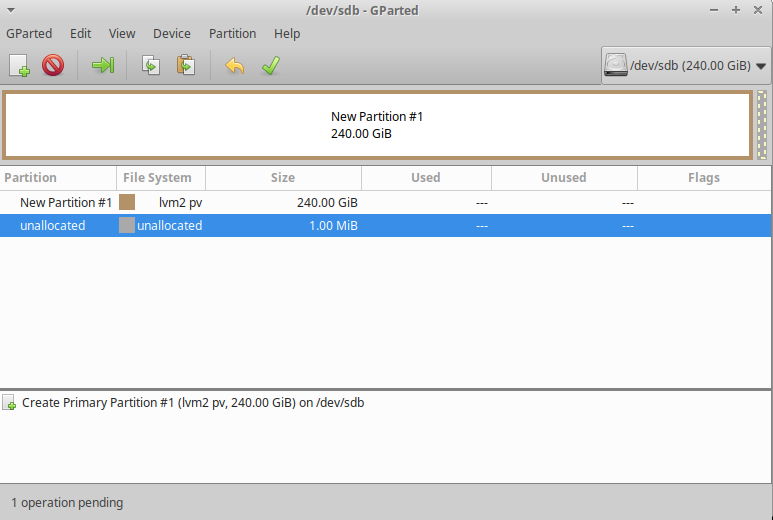The width and height of the screenshot is (773, 520).
Task: Select the New Partition #1 row name
Action: [x=66, y=203]
